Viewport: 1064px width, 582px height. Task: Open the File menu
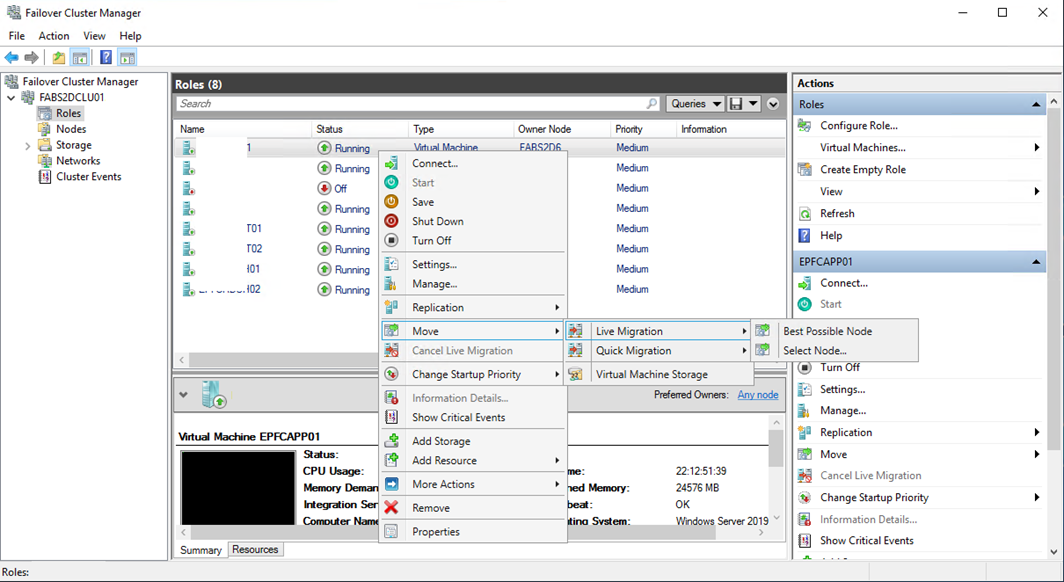point(16,36)
